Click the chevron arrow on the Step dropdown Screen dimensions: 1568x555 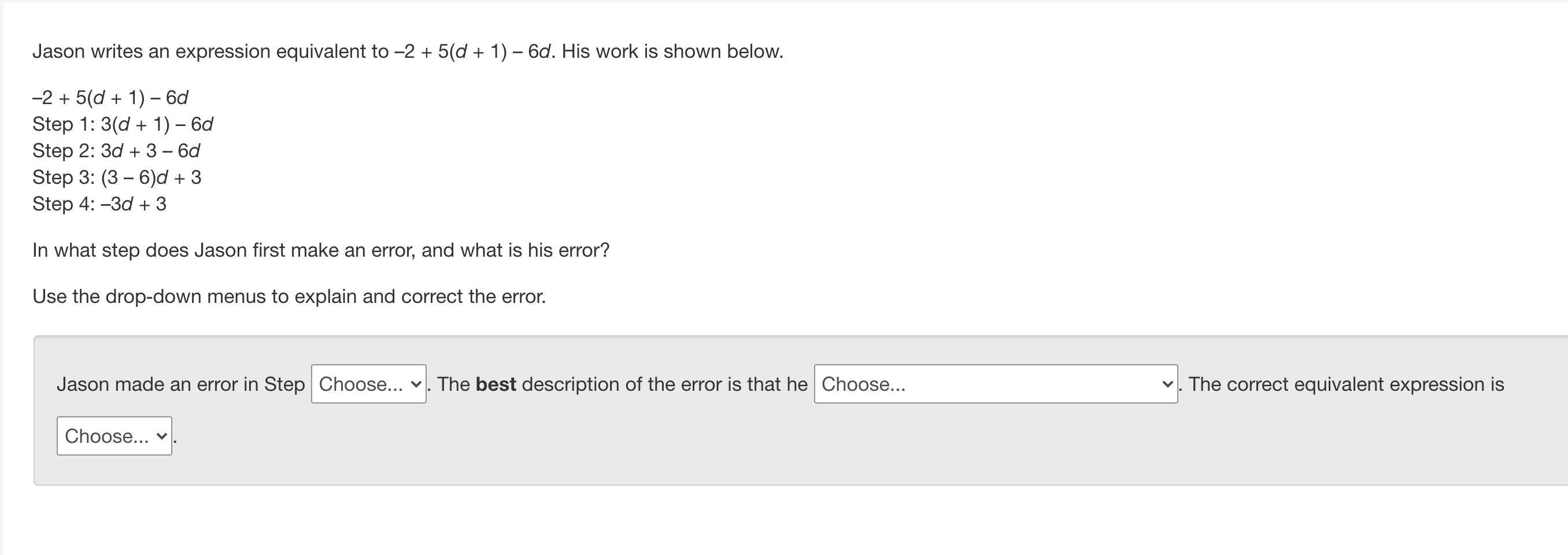[x=416, y=384]
